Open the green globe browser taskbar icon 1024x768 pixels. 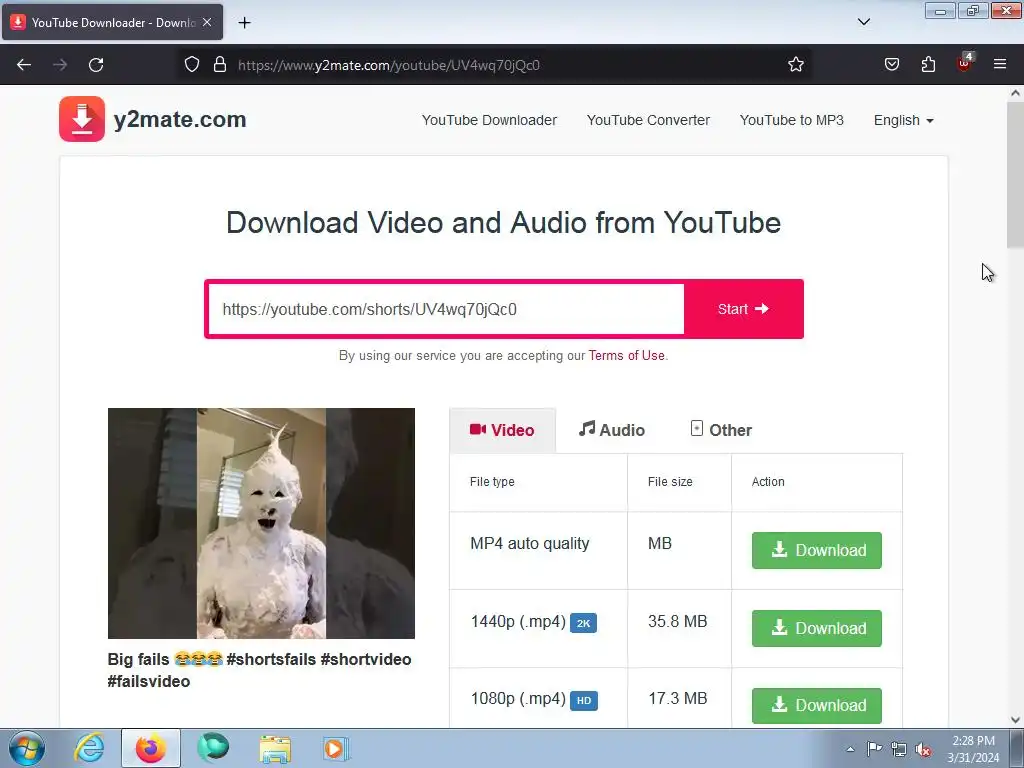(213, 748)
